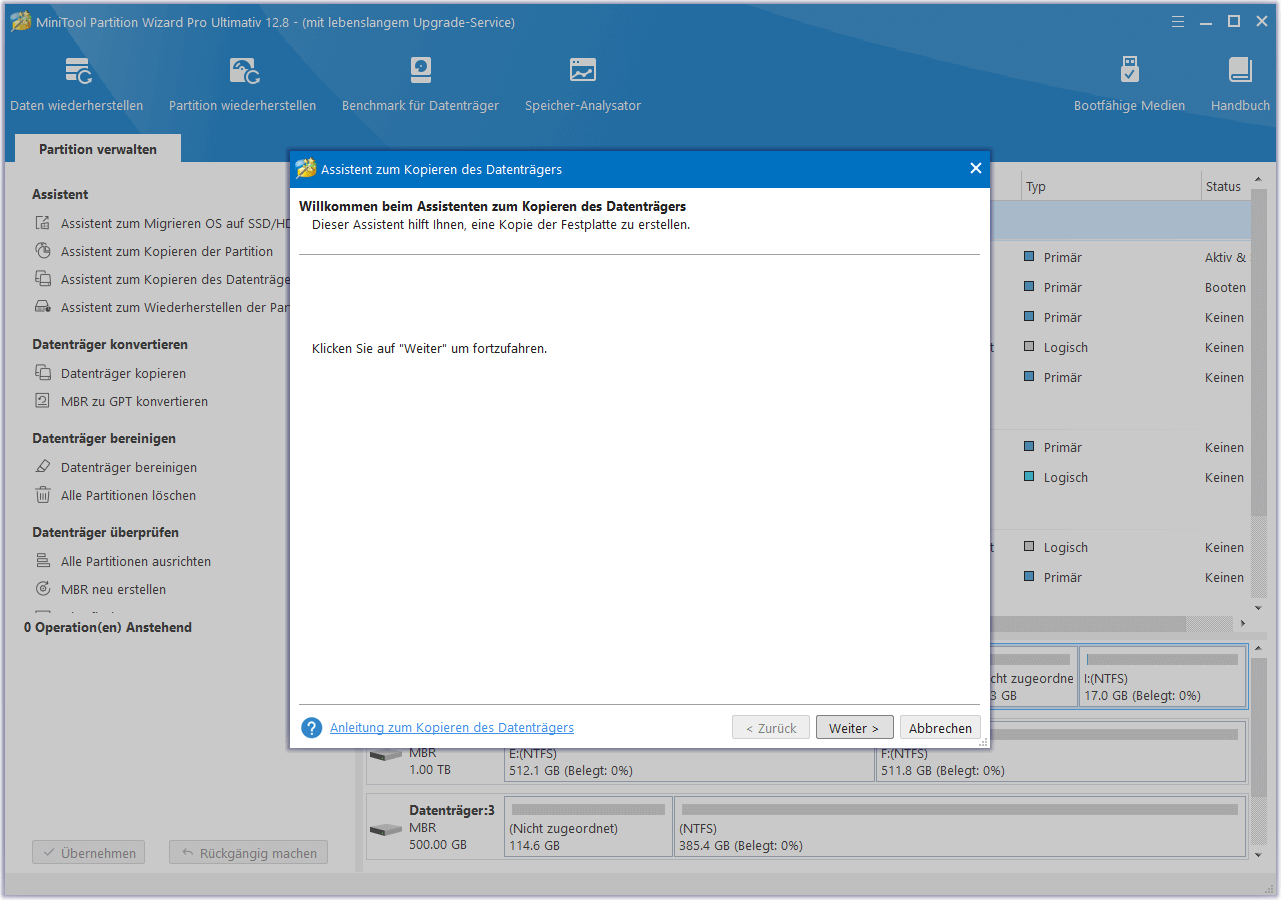
Task: Open Bootfähige Medien creator
Action: pos(1129,84)
